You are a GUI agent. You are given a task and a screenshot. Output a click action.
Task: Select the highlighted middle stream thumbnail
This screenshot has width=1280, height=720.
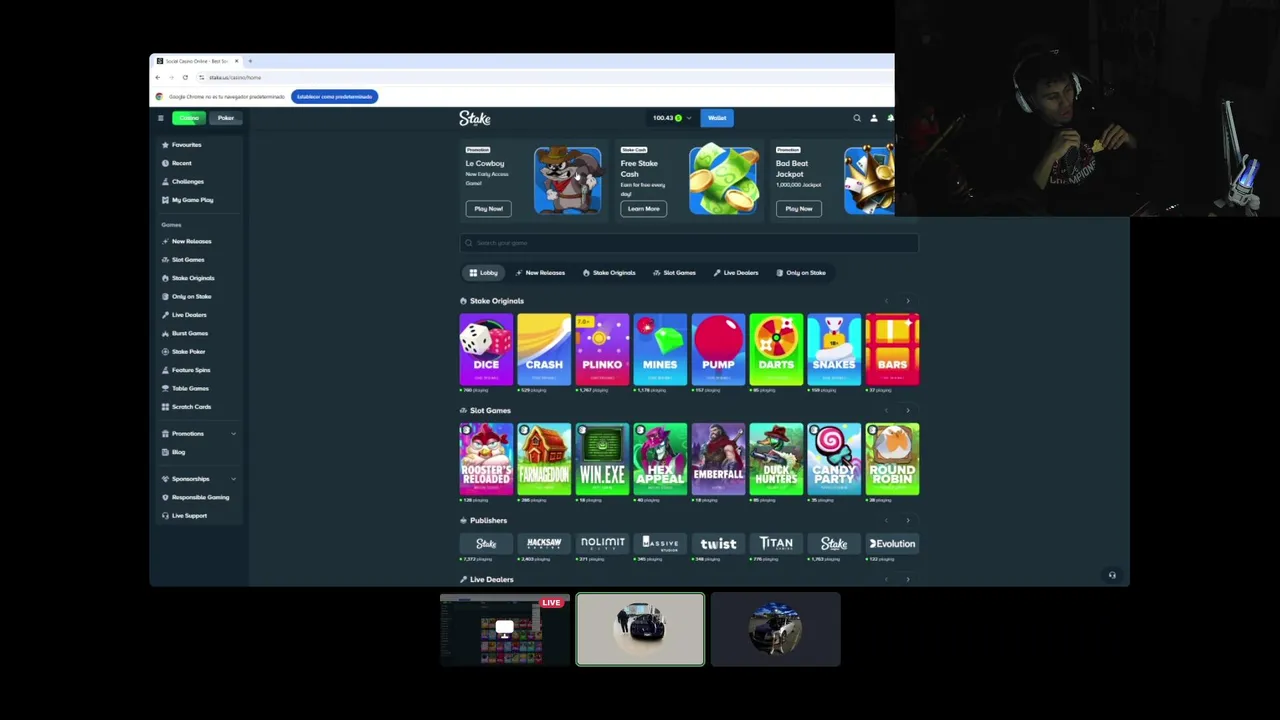(640, 629)
